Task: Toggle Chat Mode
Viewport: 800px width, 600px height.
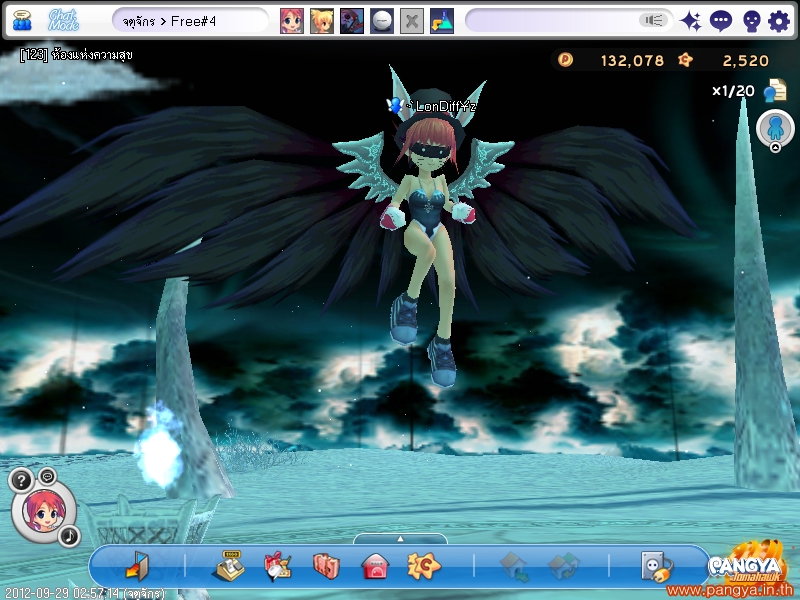Action: (63, 20)
